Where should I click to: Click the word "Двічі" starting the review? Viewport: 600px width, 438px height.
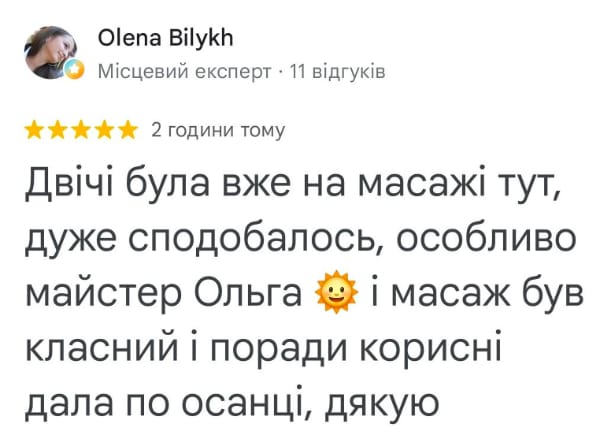[69, 182]
